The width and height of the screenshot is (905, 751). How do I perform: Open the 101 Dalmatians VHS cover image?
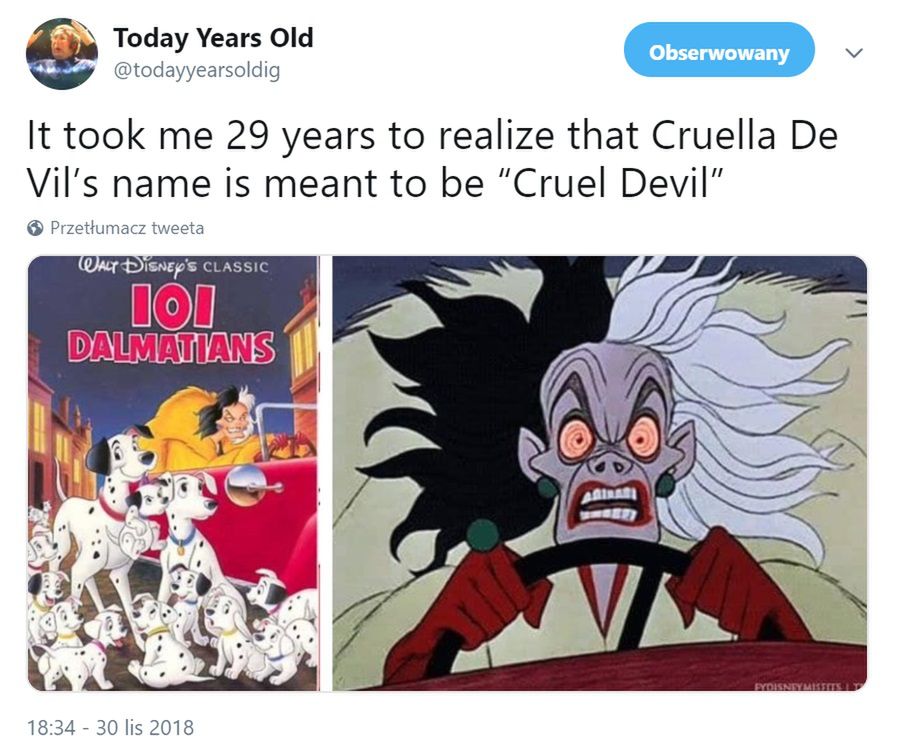(173, 473)
